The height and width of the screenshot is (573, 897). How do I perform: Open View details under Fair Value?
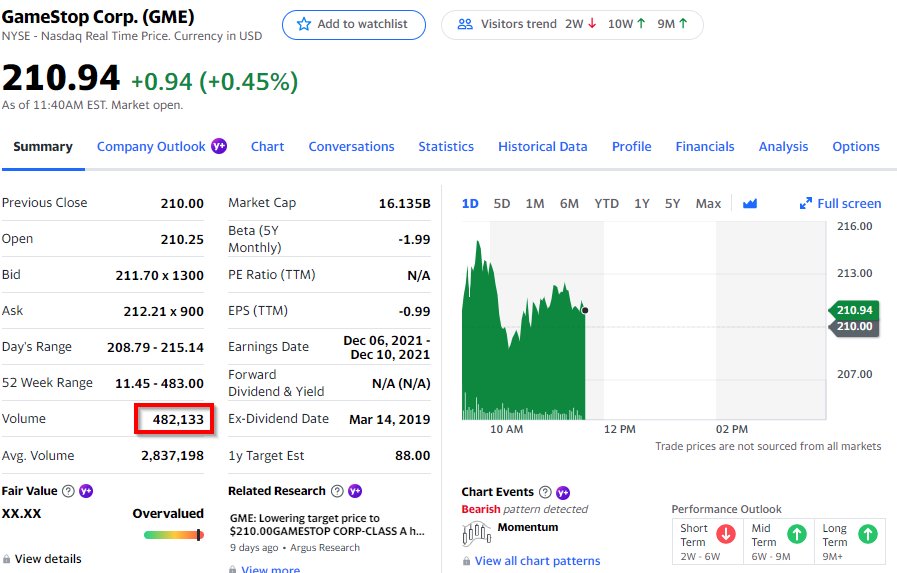(48, 559)
